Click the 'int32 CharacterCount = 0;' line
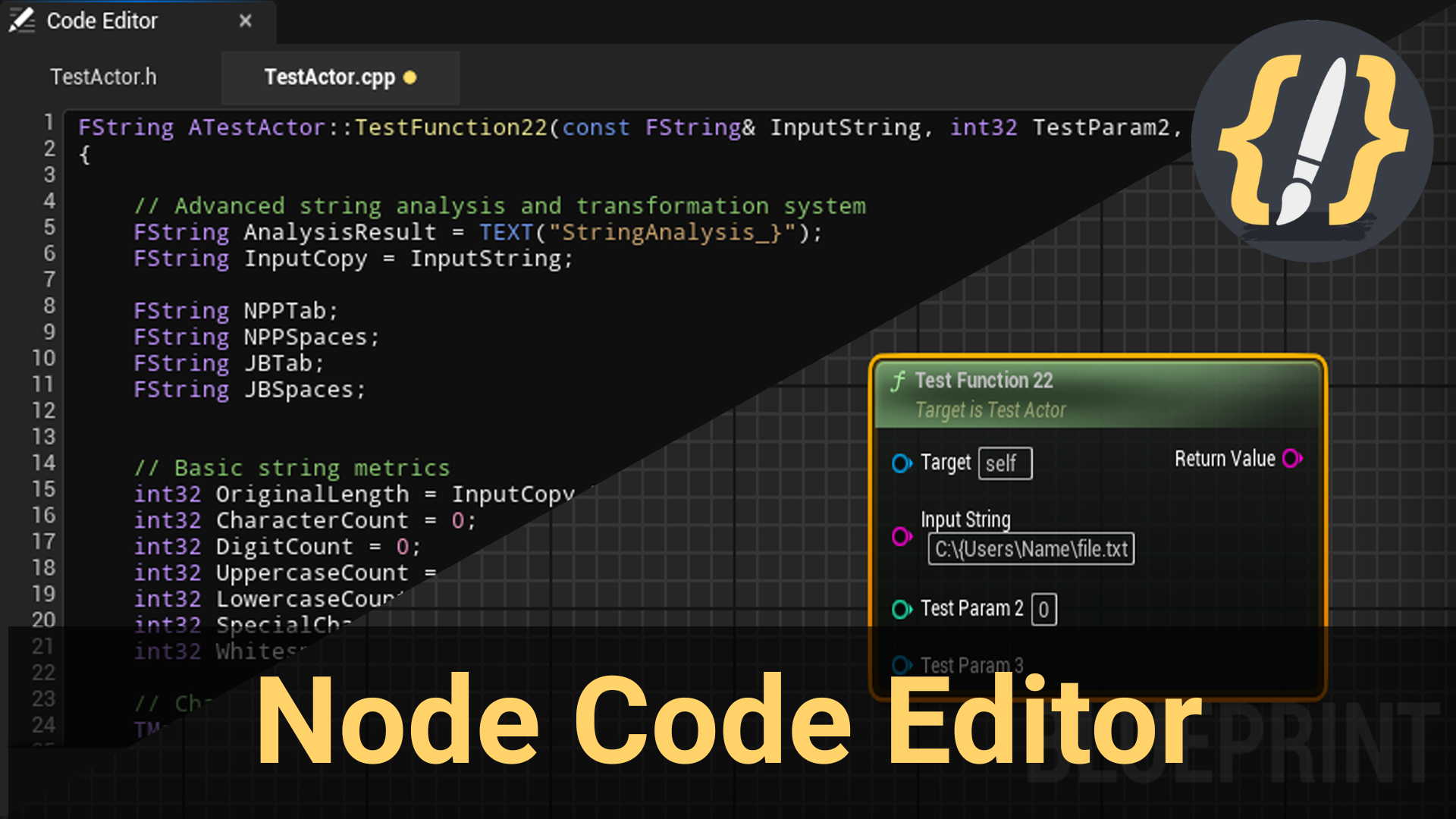 [305, 520]
